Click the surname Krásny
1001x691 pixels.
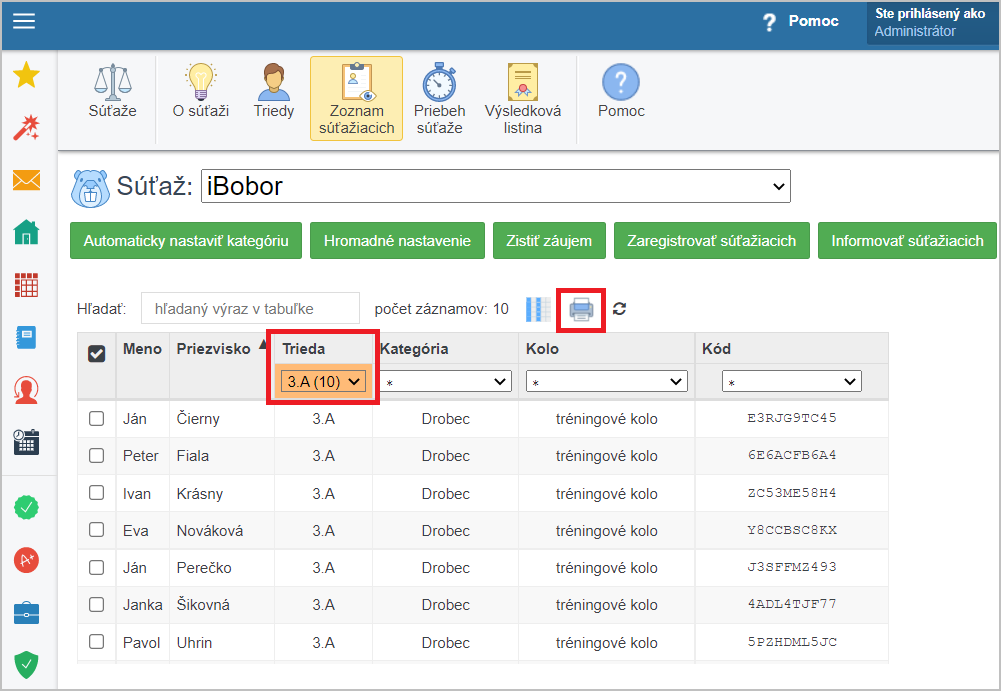pyautogui.click(x=200, y=494)
